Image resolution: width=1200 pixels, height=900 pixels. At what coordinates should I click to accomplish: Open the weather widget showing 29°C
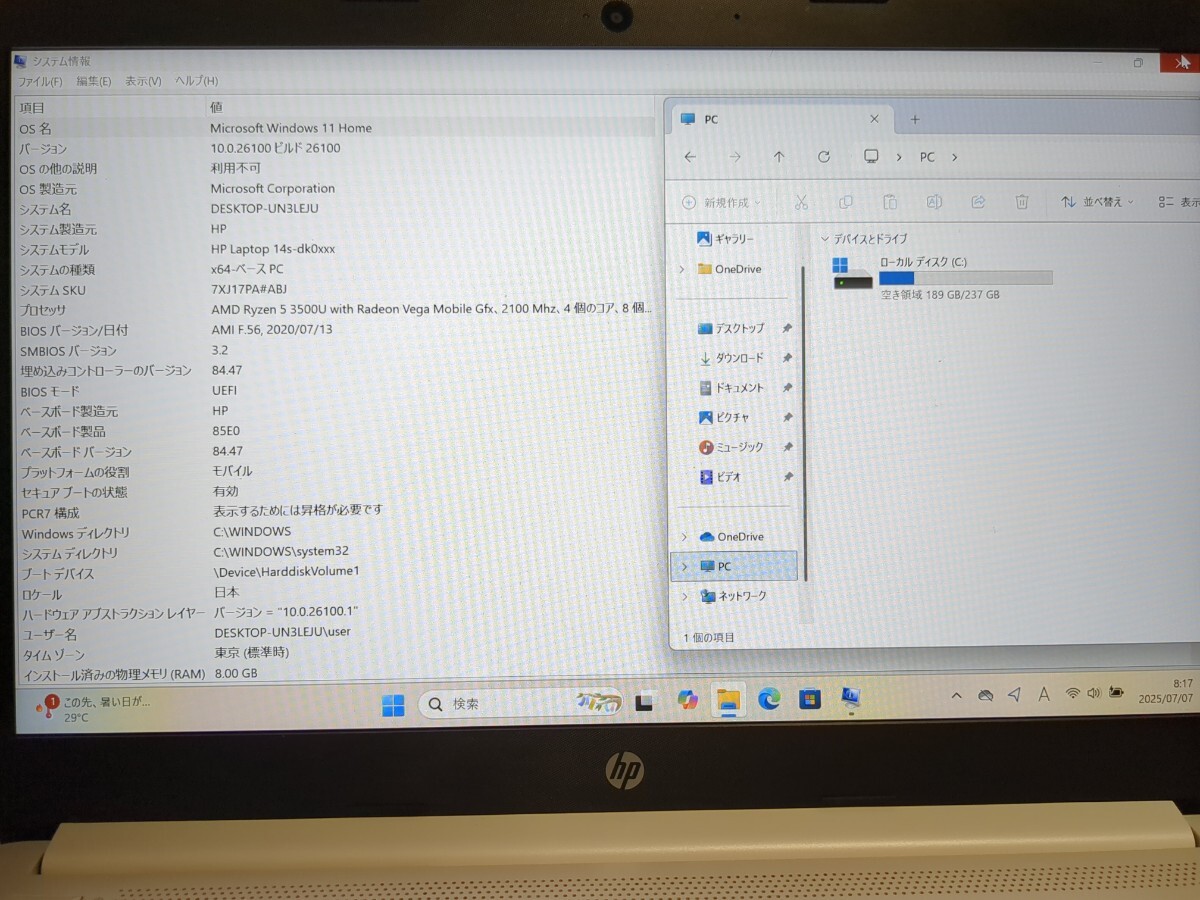point(93,709)
